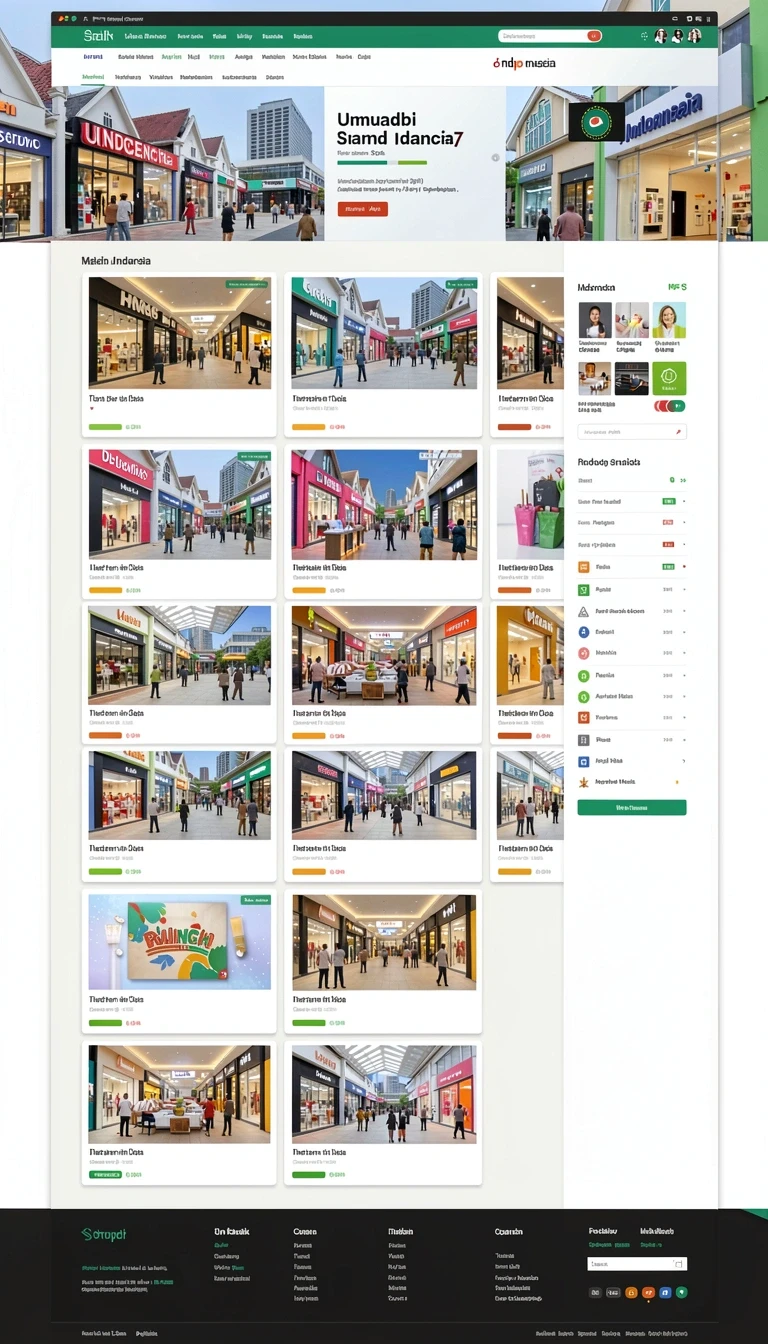
Task: Click the 'Malein Indonesia' section heading
Action: point(116,261)
